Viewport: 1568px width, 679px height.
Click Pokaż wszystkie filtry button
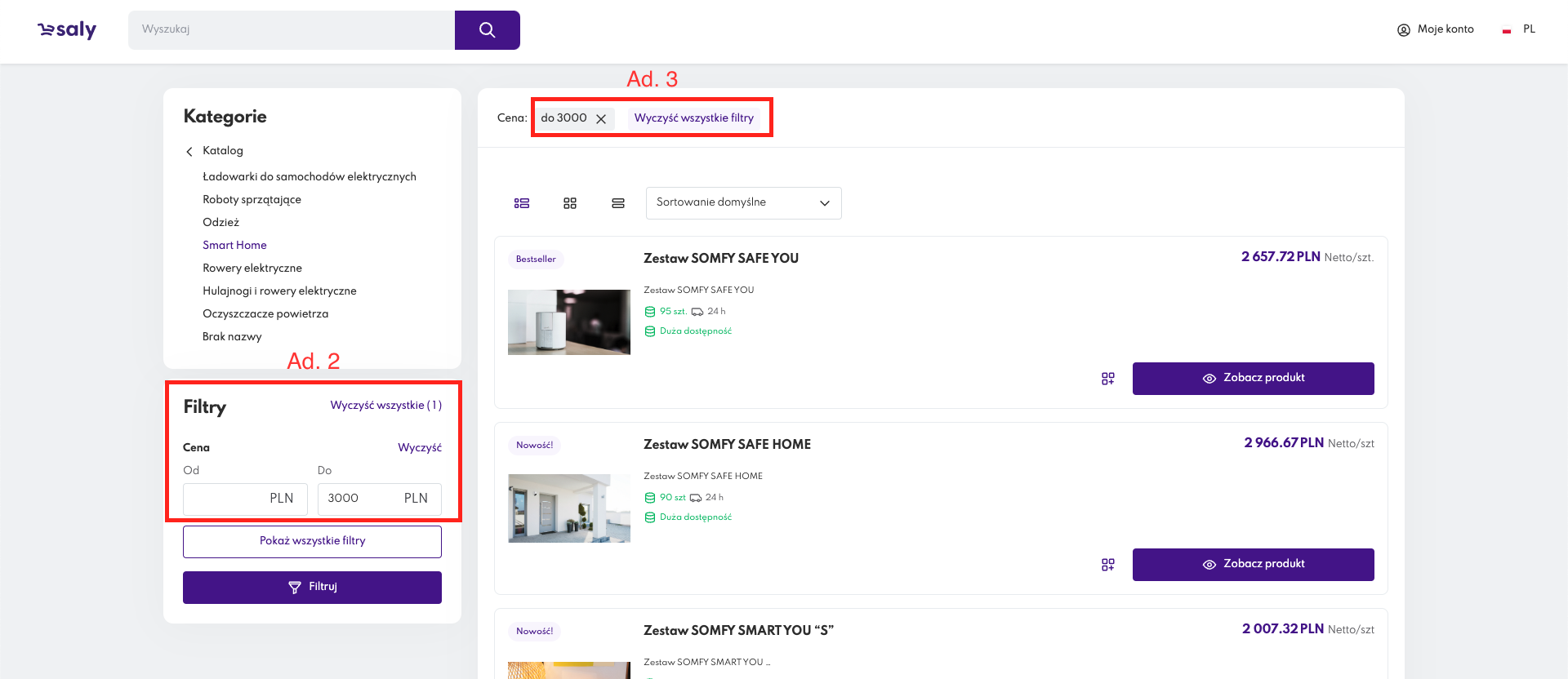point(312,542)
